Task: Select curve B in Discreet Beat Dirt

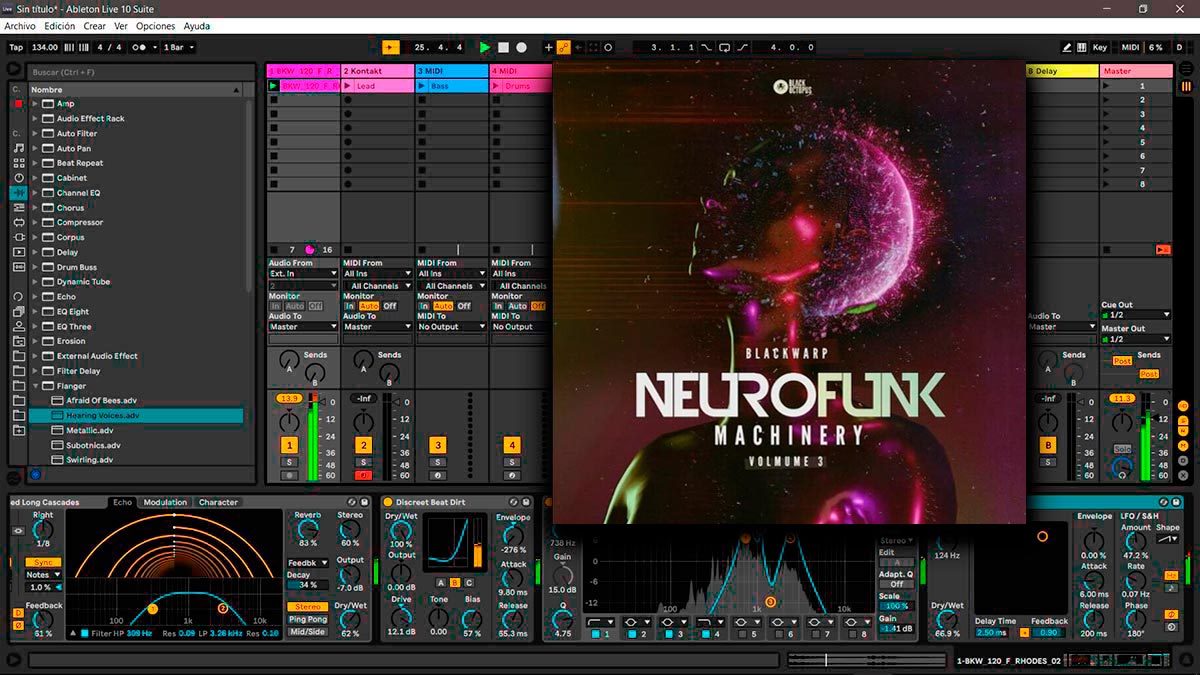Action: (454, 582)
